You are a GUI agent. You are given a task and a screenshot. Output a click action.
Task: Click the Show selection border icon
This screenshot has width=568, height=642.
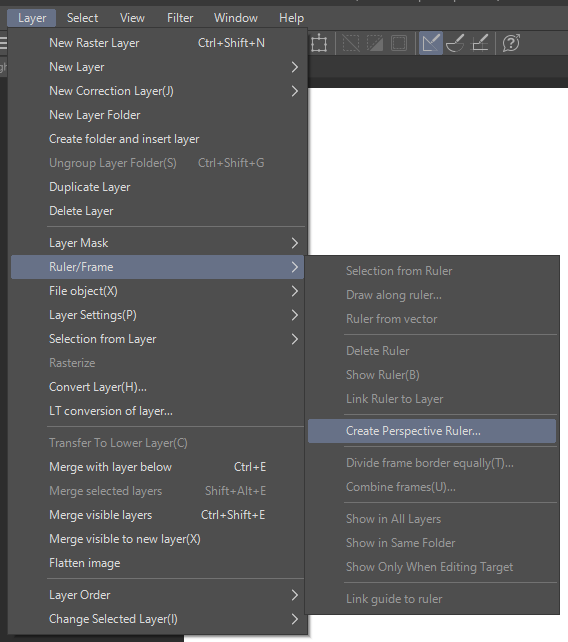click(x=399, y=43)
